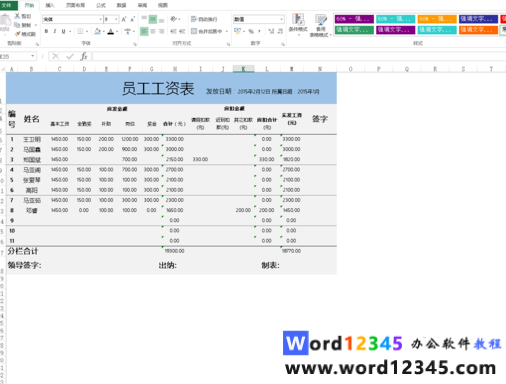Click formula bar Enter checkmark icon

click(70, 56)
